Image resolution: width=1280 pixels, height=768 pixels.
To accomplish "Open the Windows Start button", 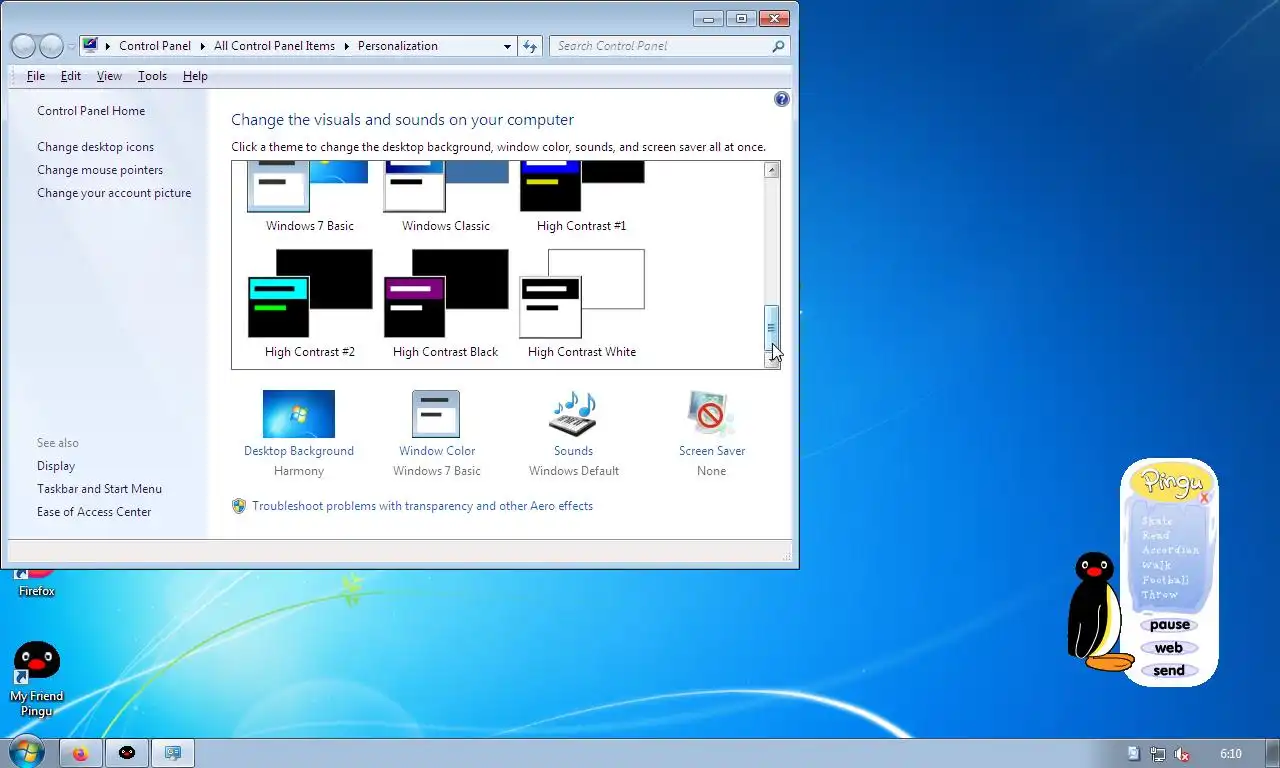I will [27, 752].
